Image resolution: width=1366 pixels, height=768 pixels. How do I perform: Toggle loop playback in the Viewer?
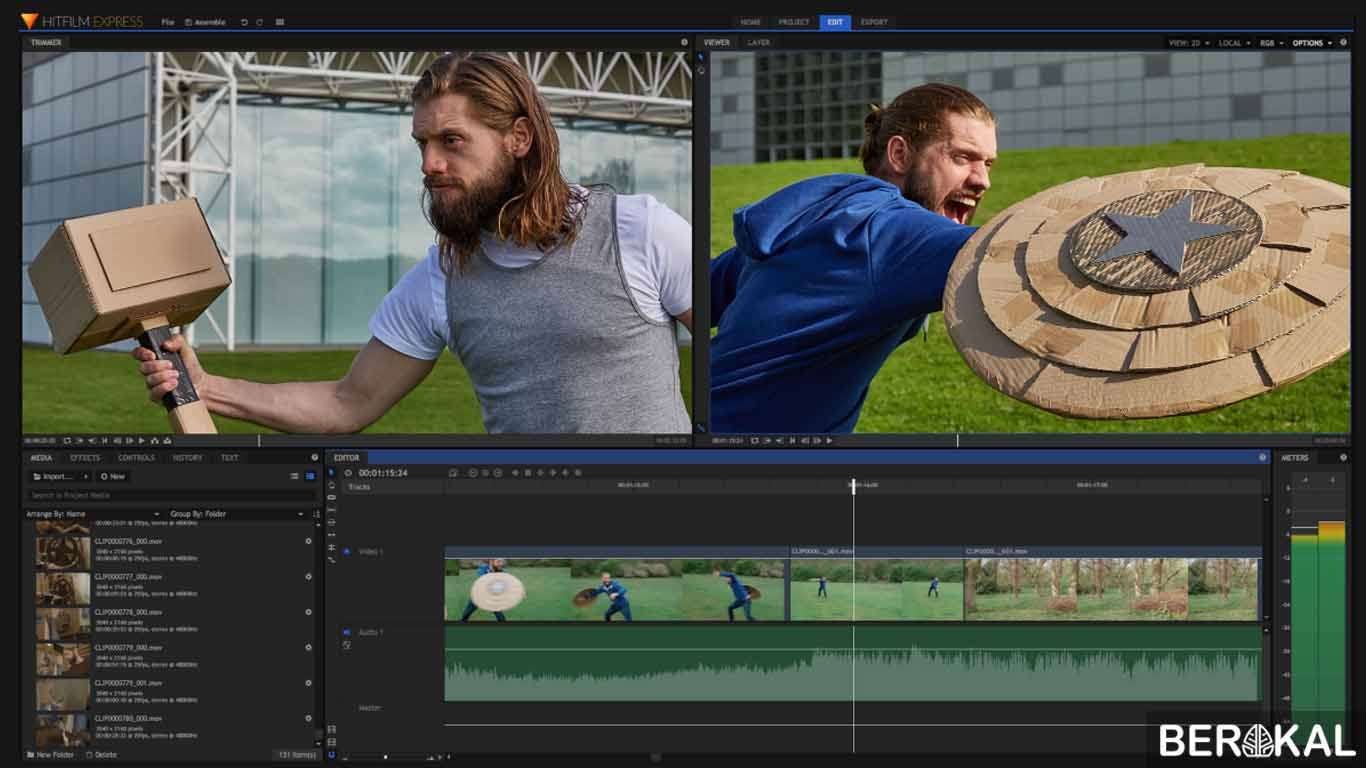tap(755, 440)
